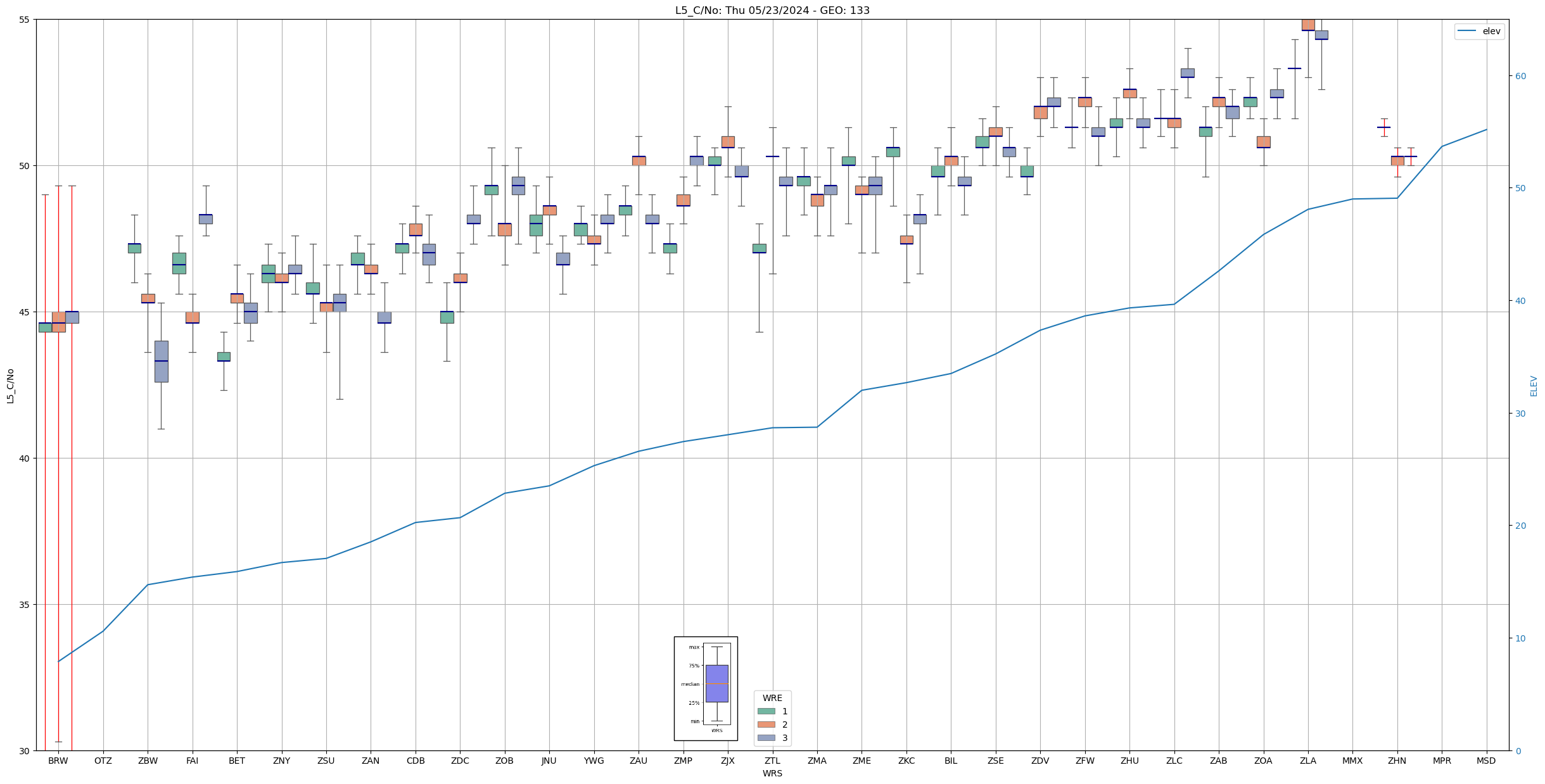Click the MMX station tick label
Viewport: 1545px width, 784px height.
click(x=1352, y=761)
